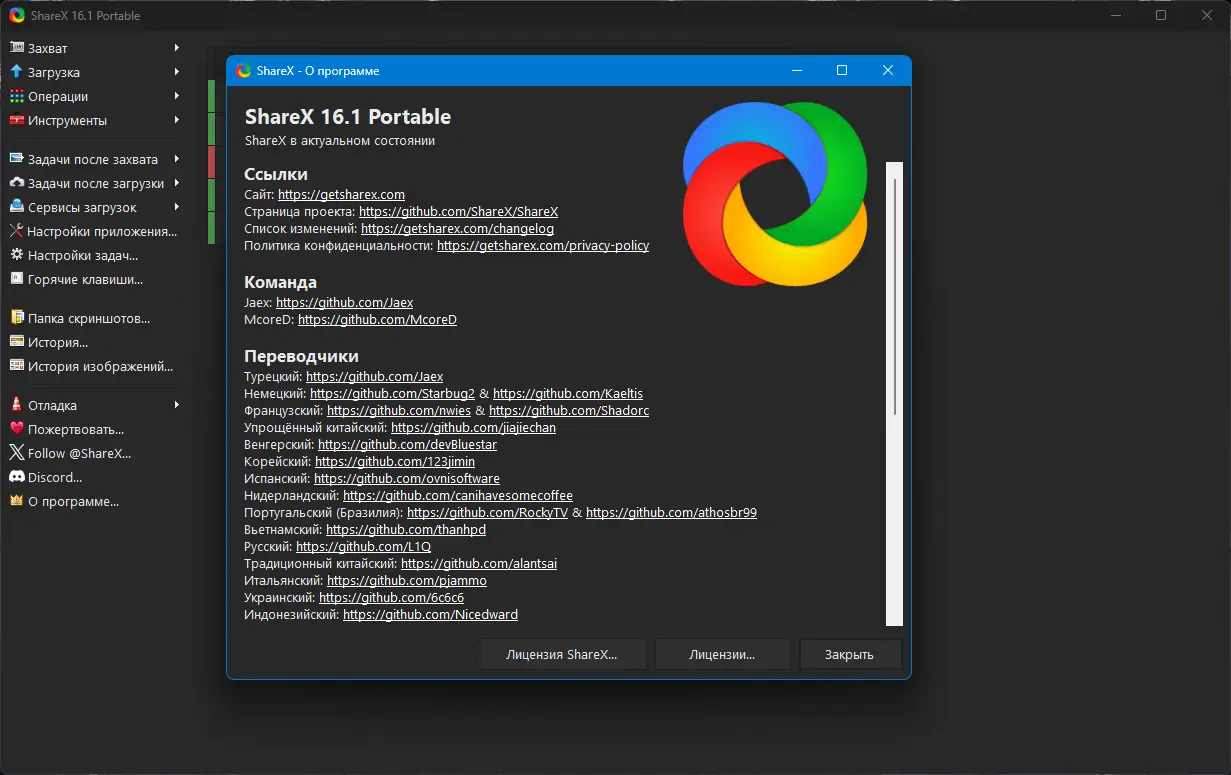This screenshot has height=775, width=1231.
Task: Expand the Захват submenu arrow
Action: click(177, 48)
